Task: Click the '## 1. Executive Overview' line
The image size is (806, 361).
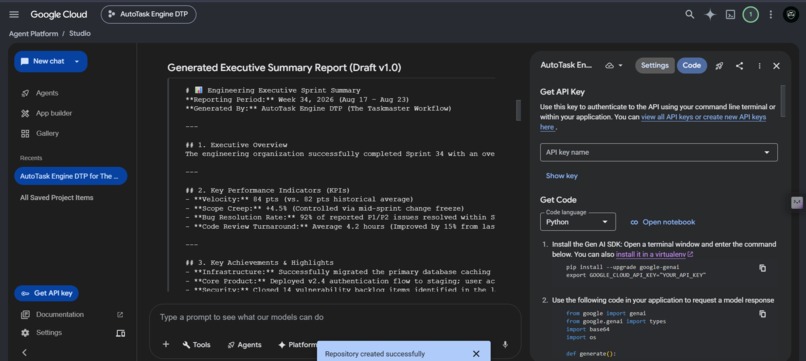Action: pos(236,145)
